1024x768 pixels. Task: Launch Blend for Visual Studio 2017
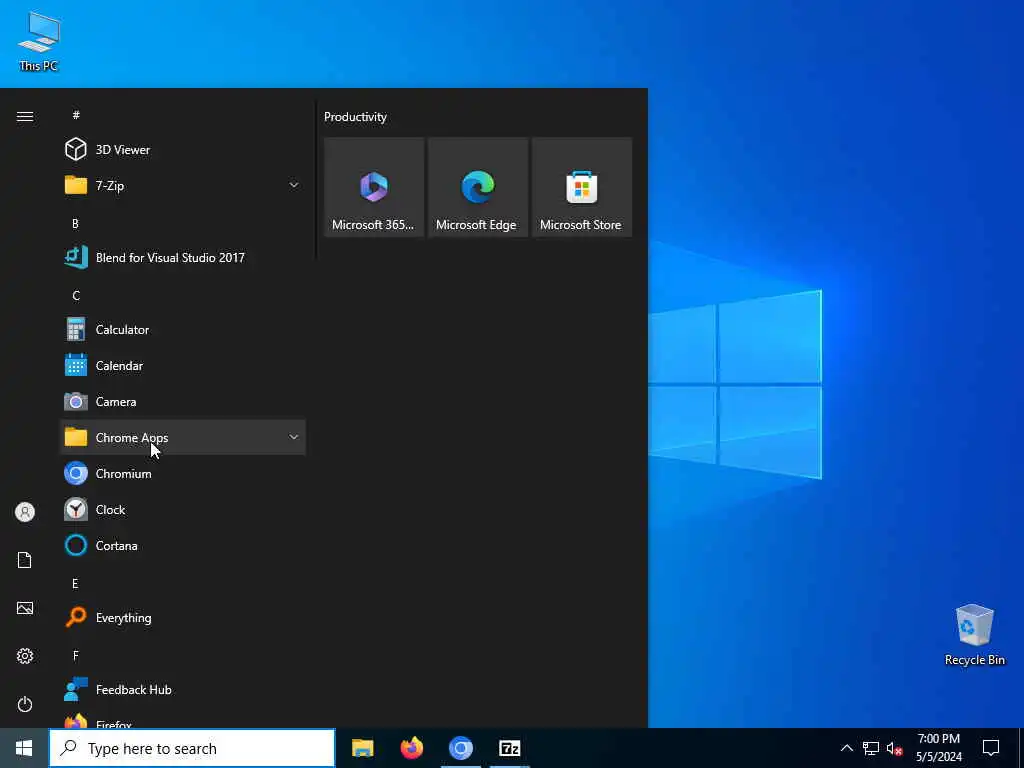[183, 257]
